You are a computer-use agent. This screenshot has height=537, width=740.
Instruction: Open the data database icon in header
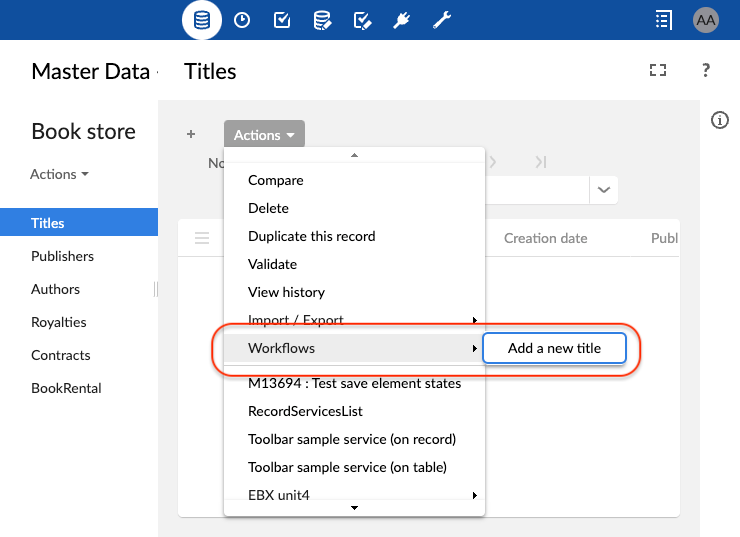[x=202, y=19]
